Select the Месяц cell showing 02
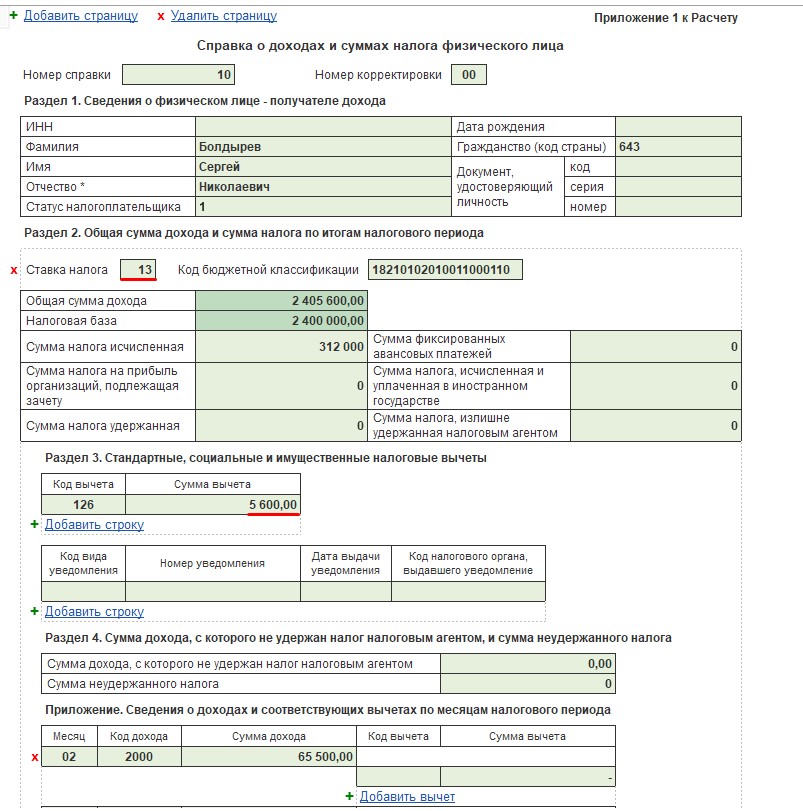 pos(69,757)
